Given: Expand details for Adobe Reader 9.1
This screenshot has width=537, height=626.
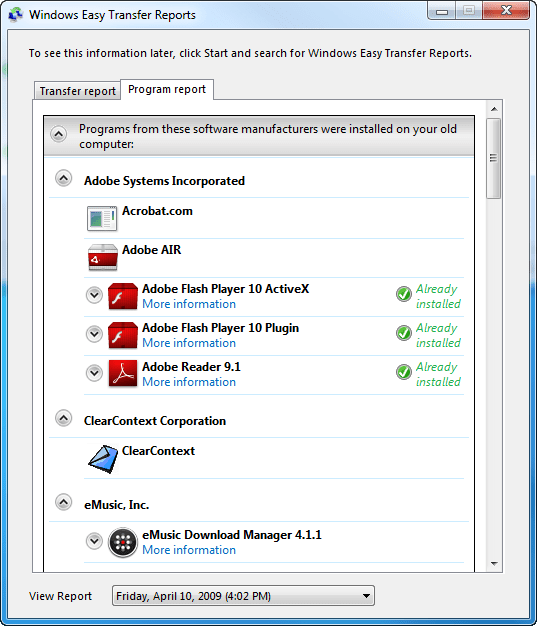Looking at the screenshot, I should pyautogui.click(x=94, y=372).
